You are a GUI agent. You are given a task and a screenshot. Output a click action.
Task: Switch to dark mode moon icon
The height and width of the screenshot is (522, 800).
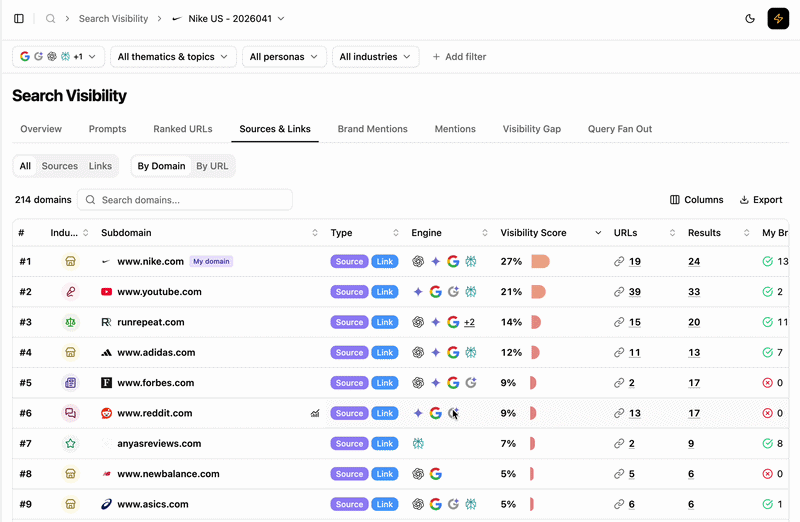(x=750, y=19)
